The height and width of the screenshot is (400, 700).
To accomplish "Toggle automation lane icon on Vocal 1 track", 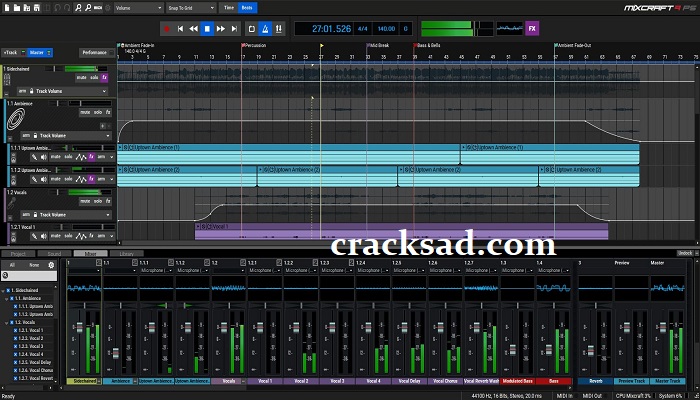I will coord(81,236).
